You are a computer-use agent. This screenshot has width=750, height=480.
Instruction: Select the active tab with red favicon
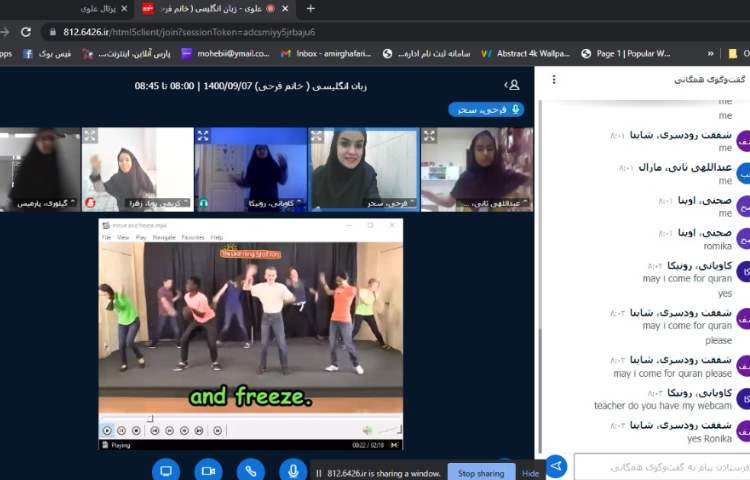(x=216, y=9)
